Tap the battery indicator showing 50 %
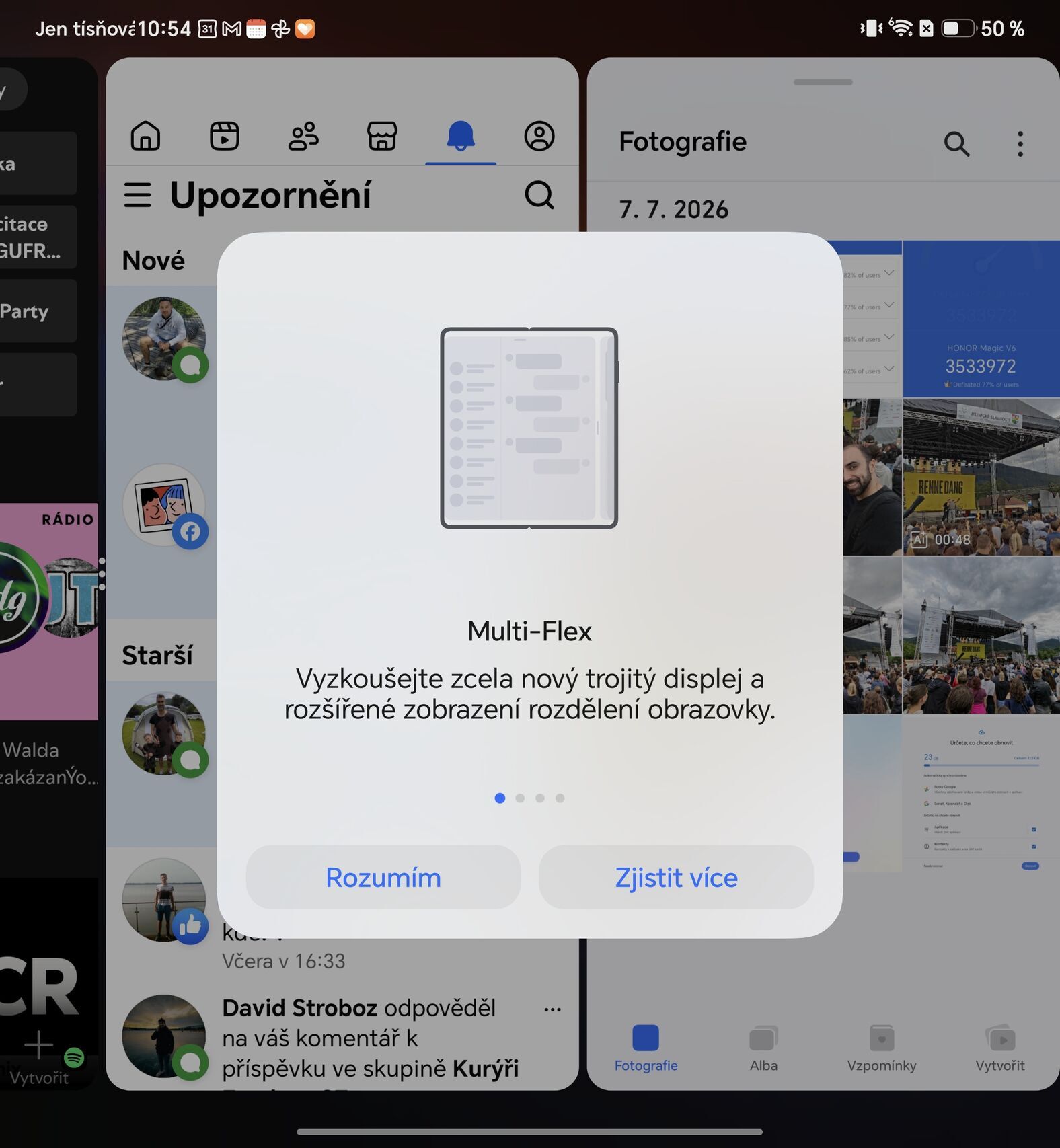The height and width of the screenshot is (1148, 1060). tap(983, 28)
